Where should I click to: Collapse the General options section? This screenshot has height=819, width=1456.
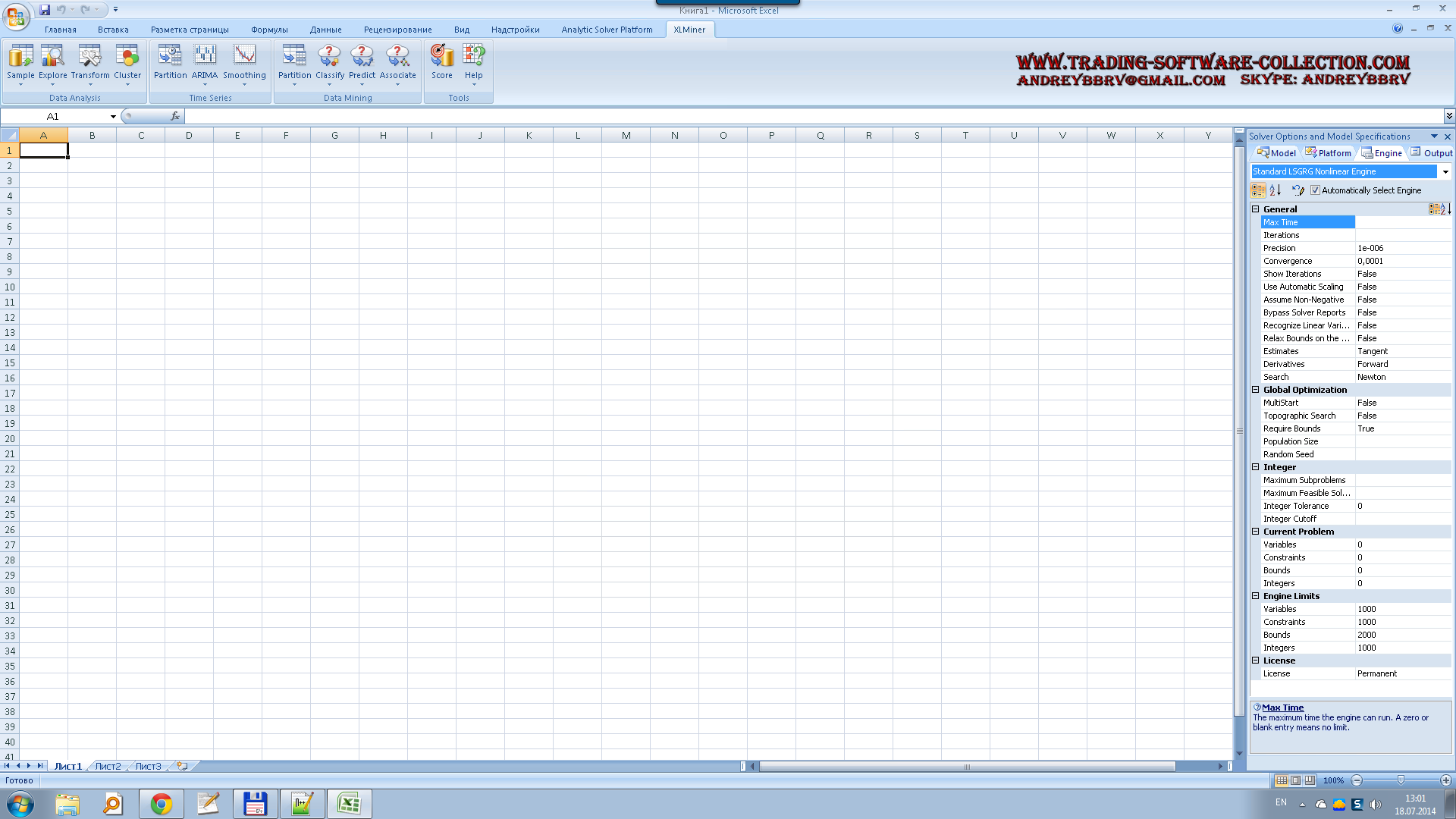click(x=1255, y=209)
